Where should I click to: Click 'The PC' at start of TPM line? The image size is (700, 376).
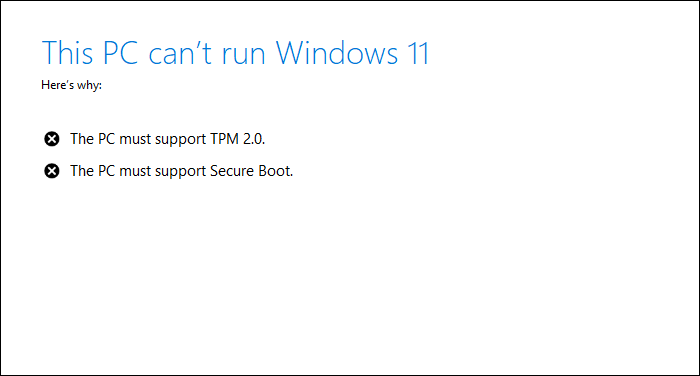pos(93,139)
